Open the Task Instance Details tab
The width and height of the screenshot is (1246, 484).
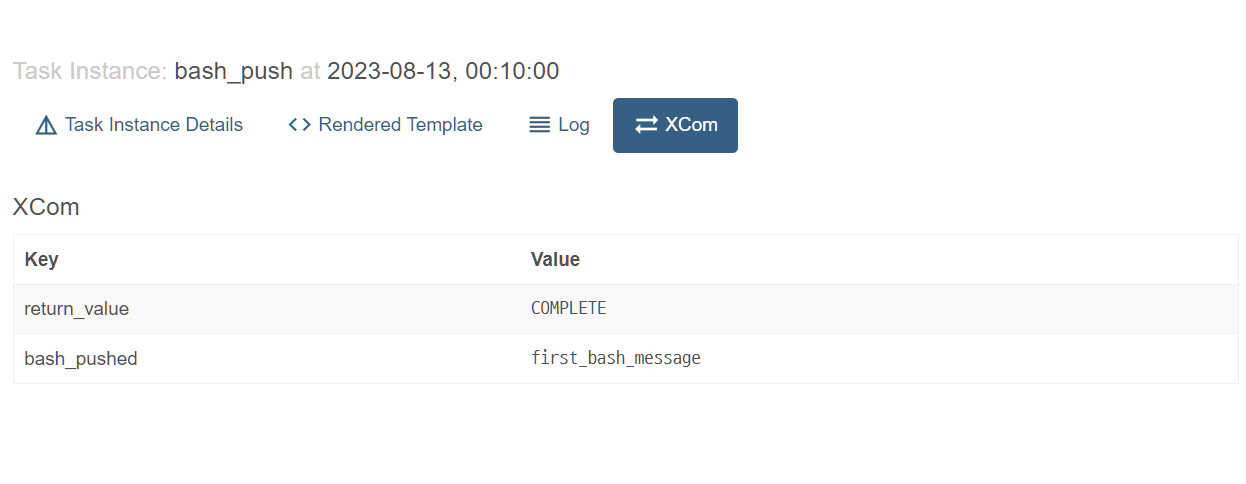point(154,125)
